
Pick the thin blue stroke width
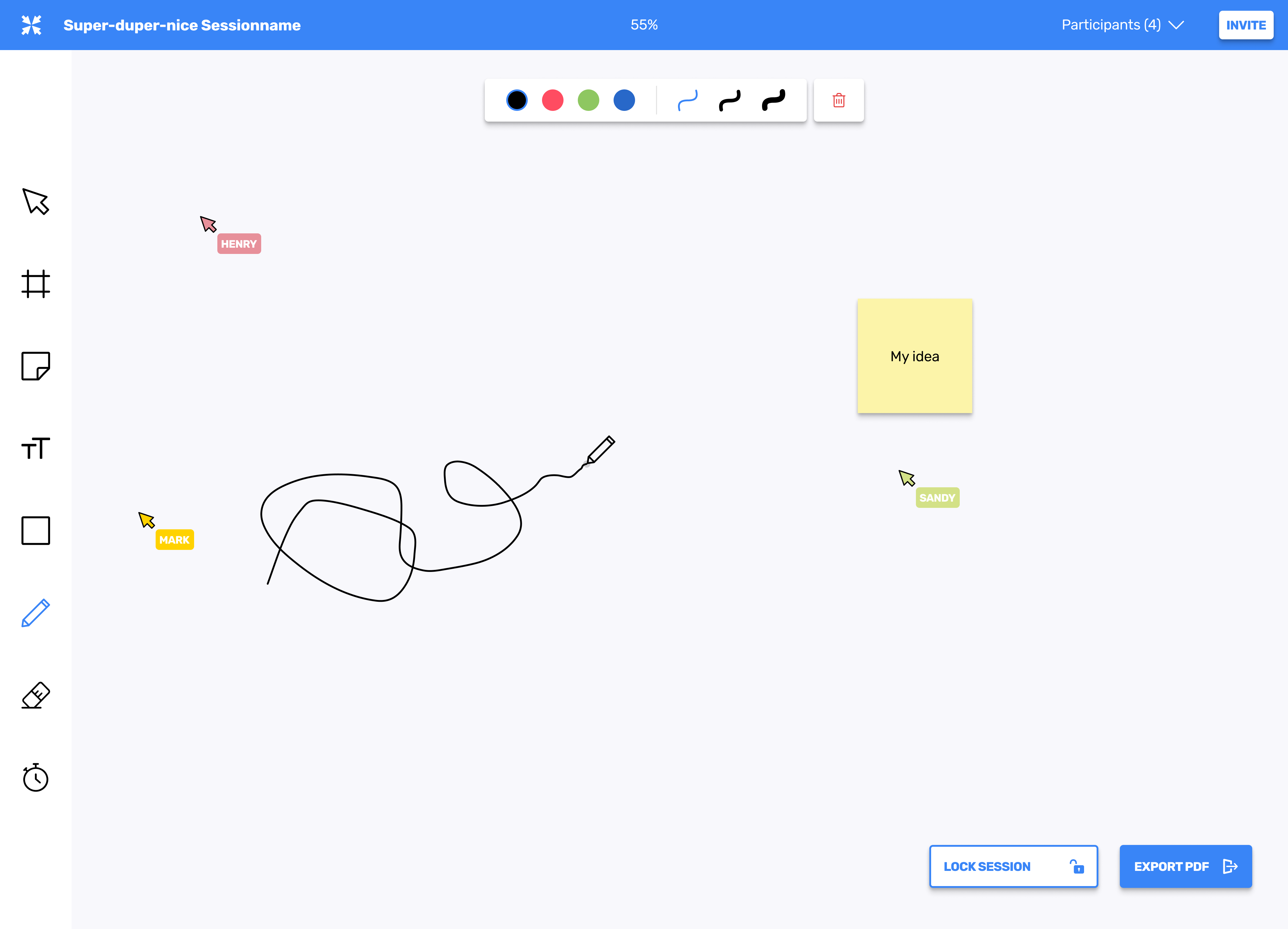point(688,100)
